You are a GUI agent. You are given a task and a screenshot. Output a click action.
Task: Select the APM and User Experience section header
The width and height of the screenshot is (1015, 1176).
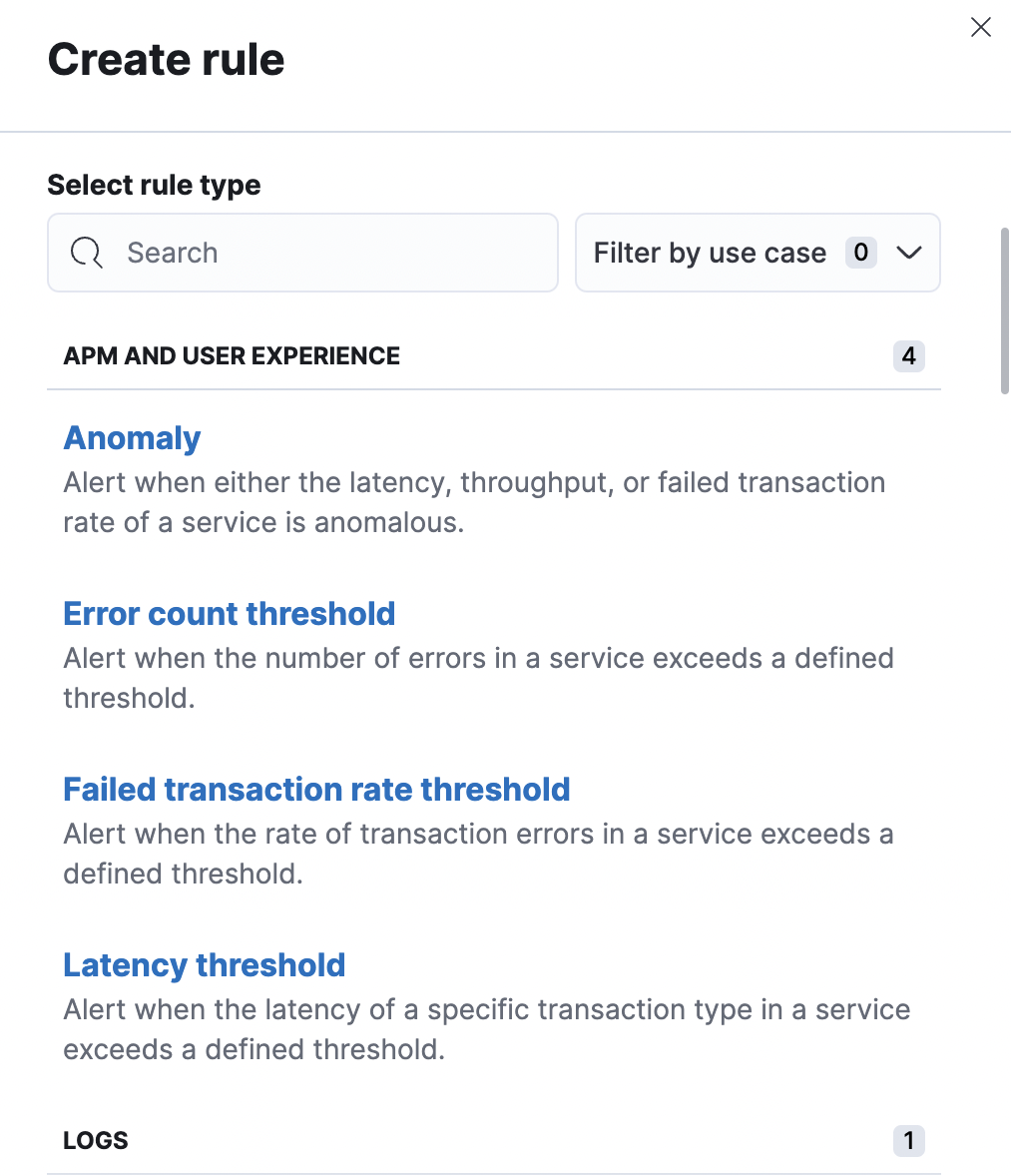point(232,356)
